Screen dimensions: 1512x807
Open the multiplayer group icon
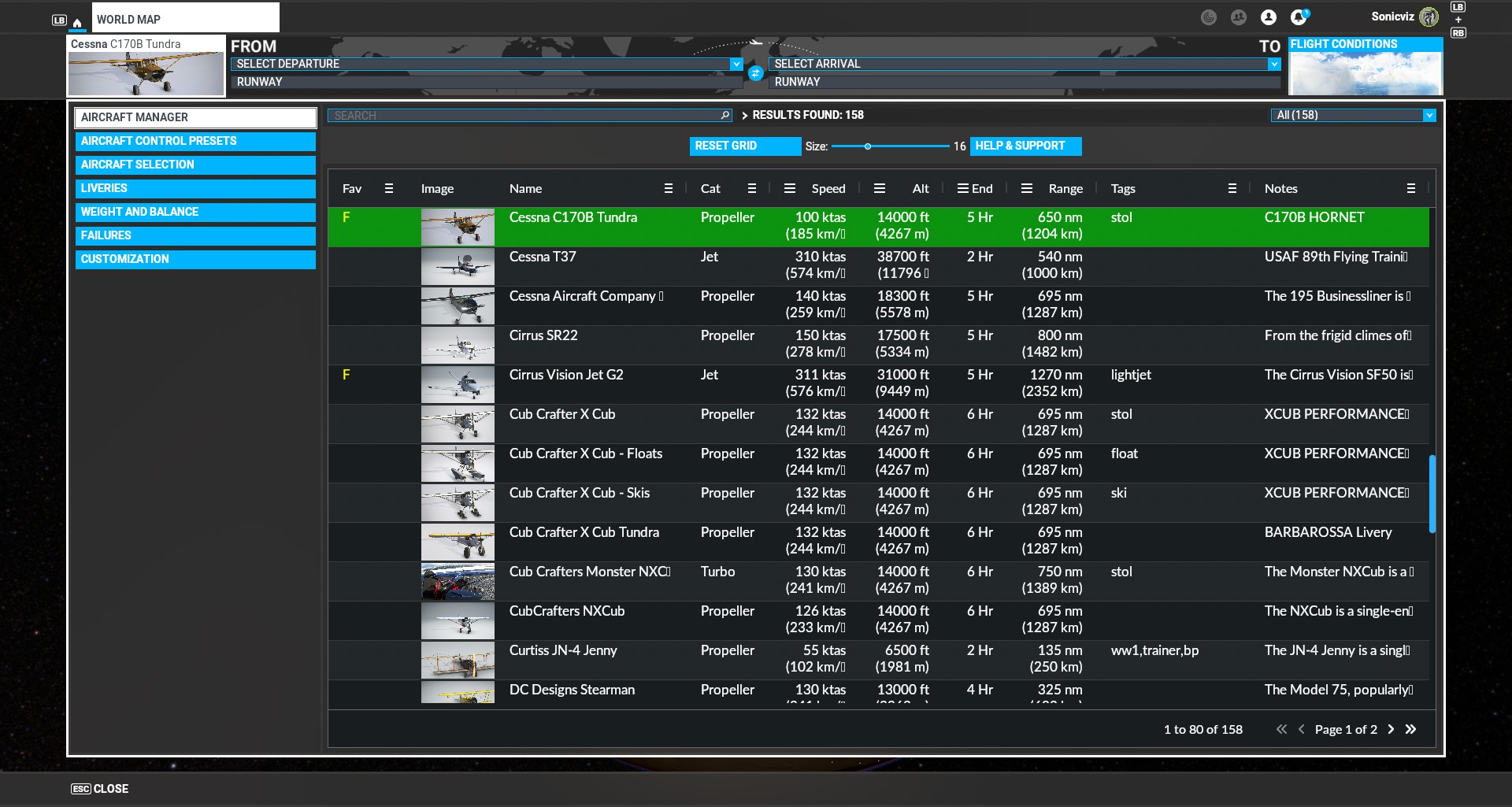pos(1239,17)
